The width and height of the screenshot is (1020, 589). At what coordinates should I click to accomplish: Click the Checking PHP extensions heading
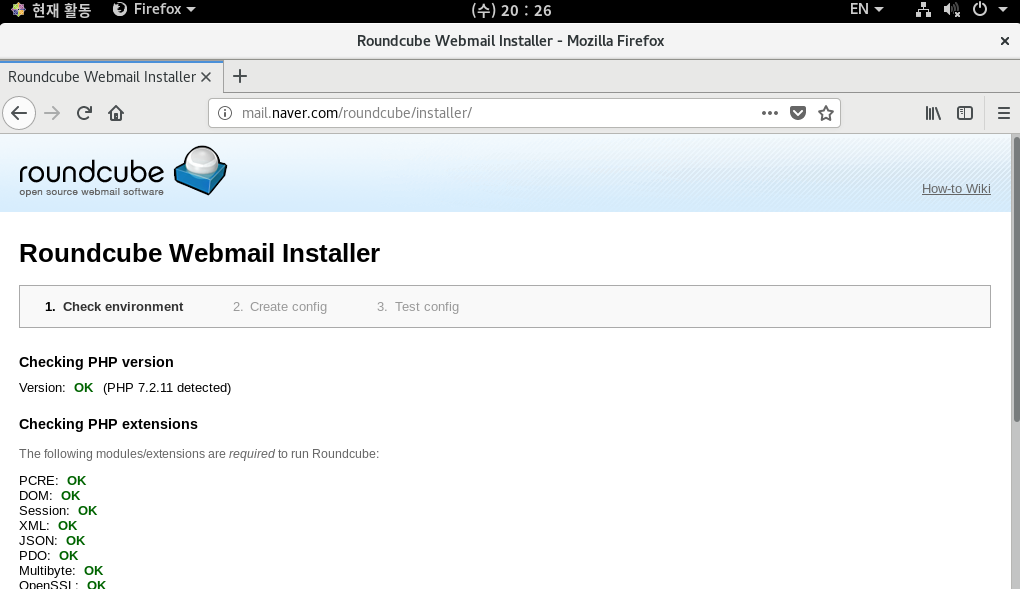point(108,424)
